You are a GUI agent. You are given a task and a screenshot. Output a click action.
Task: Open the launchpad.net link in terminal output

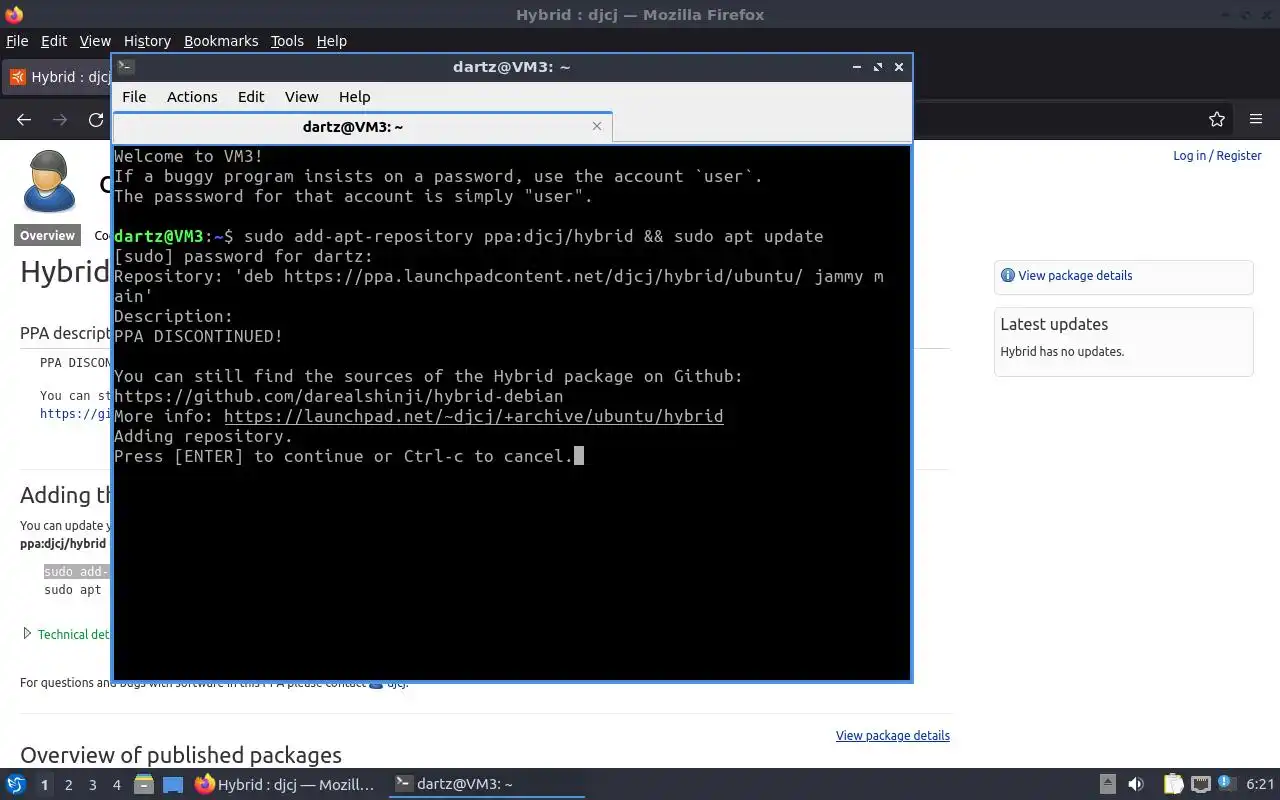pyautogui.click(x=473, y=416)
